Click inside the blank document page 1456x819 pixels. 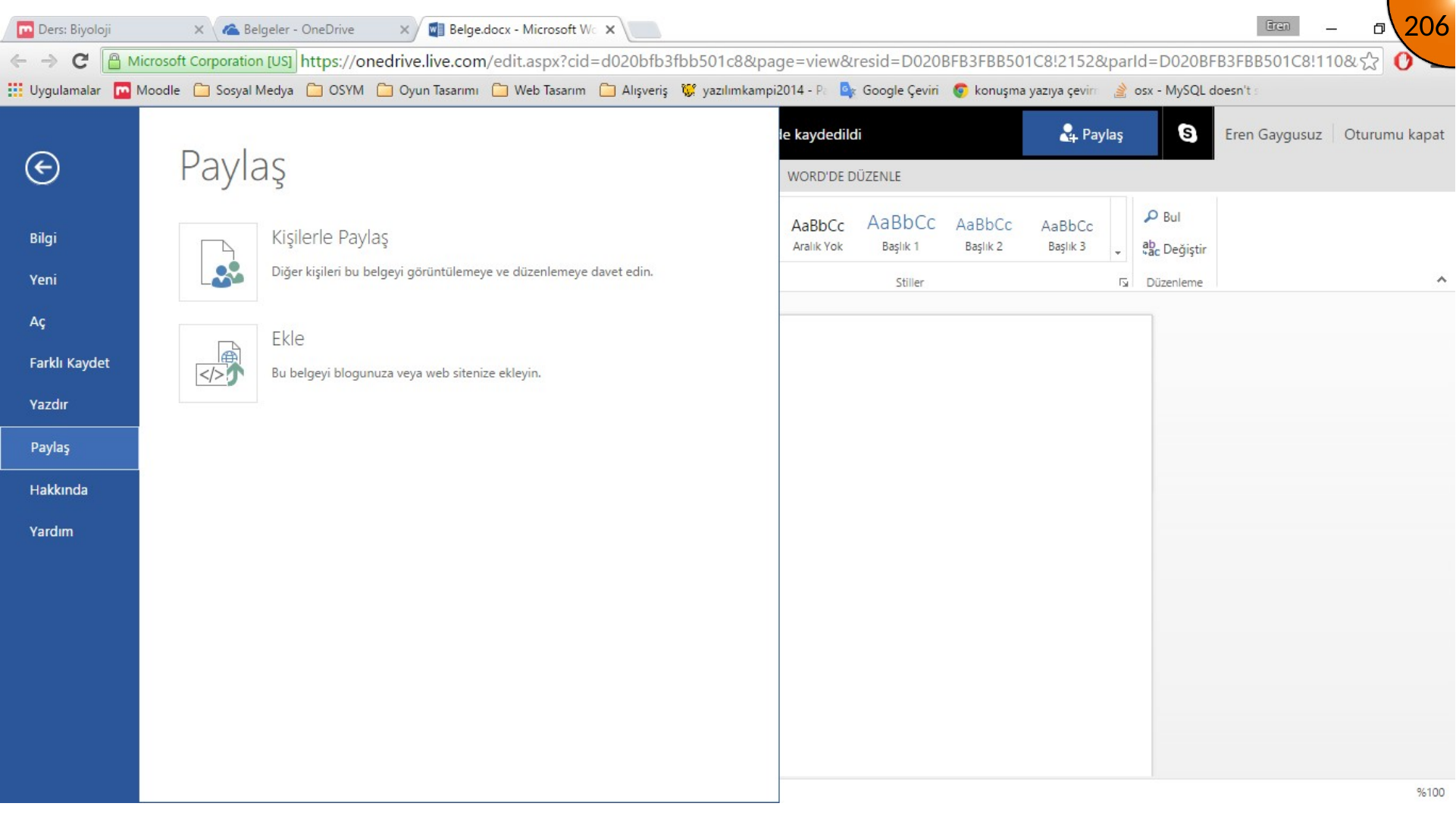pos(966,546)
